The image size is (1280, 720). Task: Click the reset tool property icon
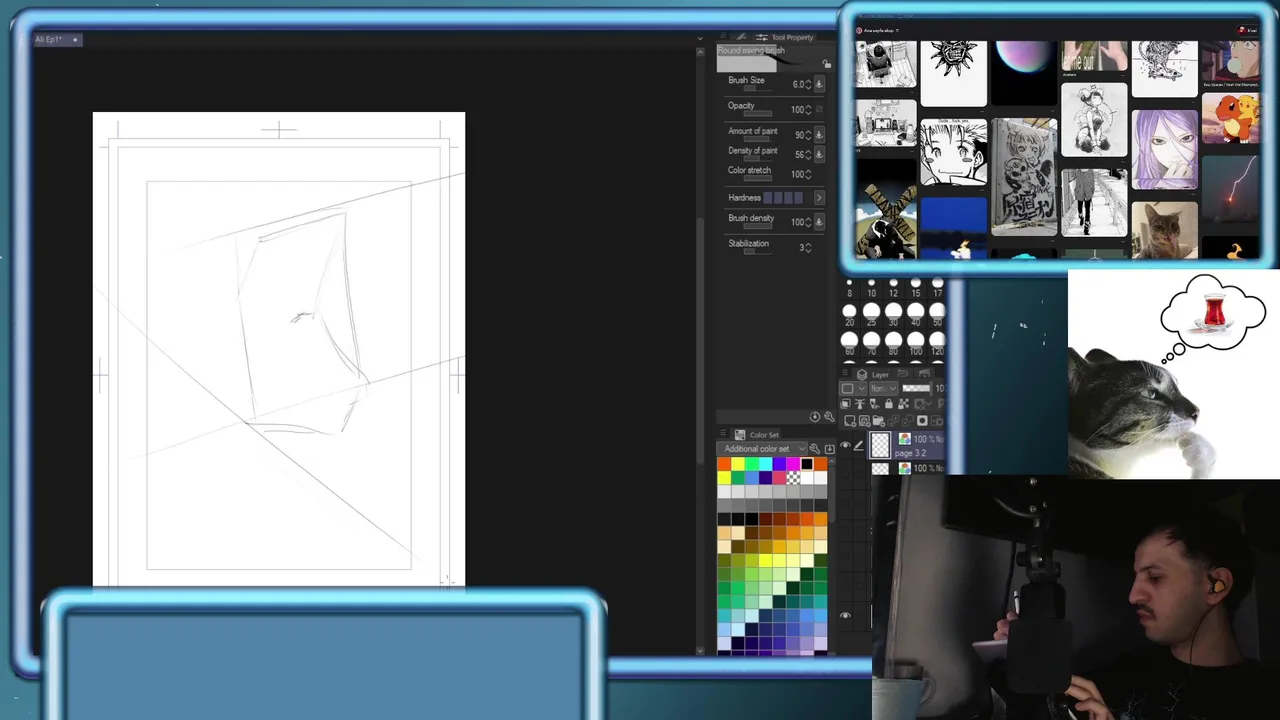click(x=815, y=416)
